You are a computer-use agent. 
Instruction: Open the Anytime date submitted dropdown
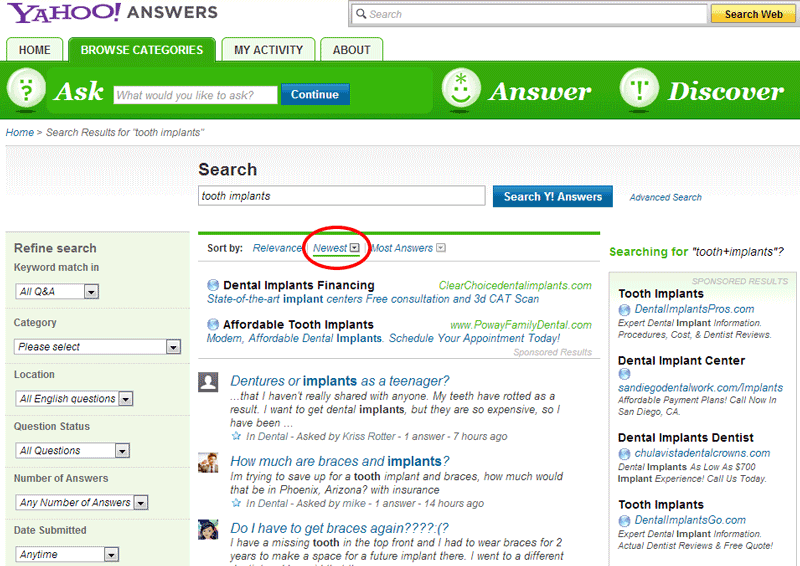point(67,554)
